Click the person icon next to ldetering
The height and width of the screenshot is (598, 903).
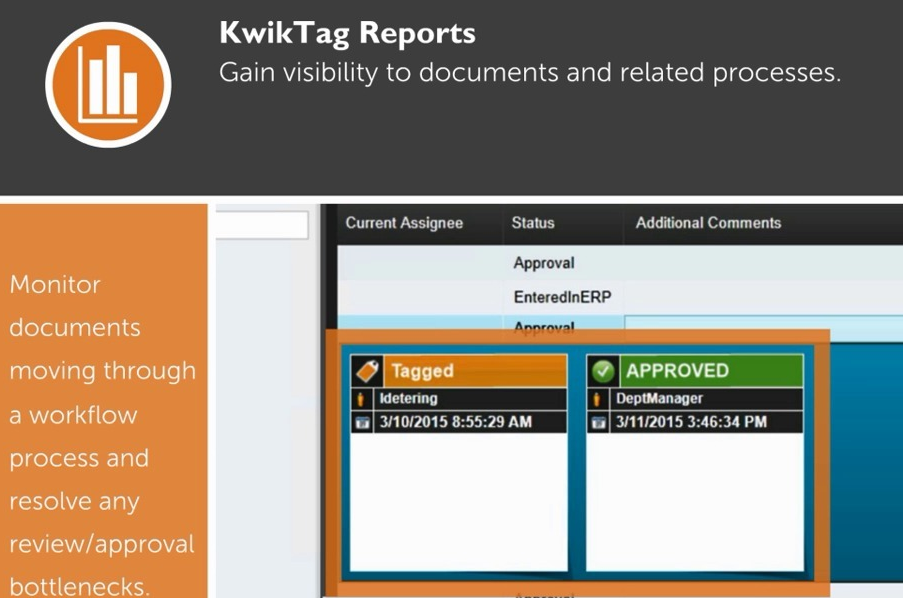click(361, 399)
